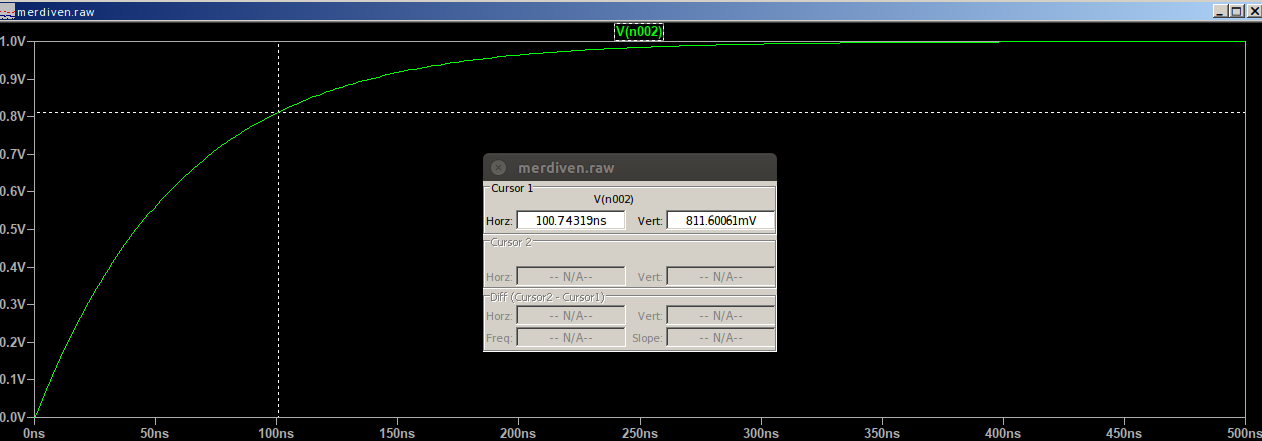Image resolution: width=1262 pixels, height=441 pixels.
Task: Click the 0.9V vertical axis label
Action: click(x=12, y=79)
